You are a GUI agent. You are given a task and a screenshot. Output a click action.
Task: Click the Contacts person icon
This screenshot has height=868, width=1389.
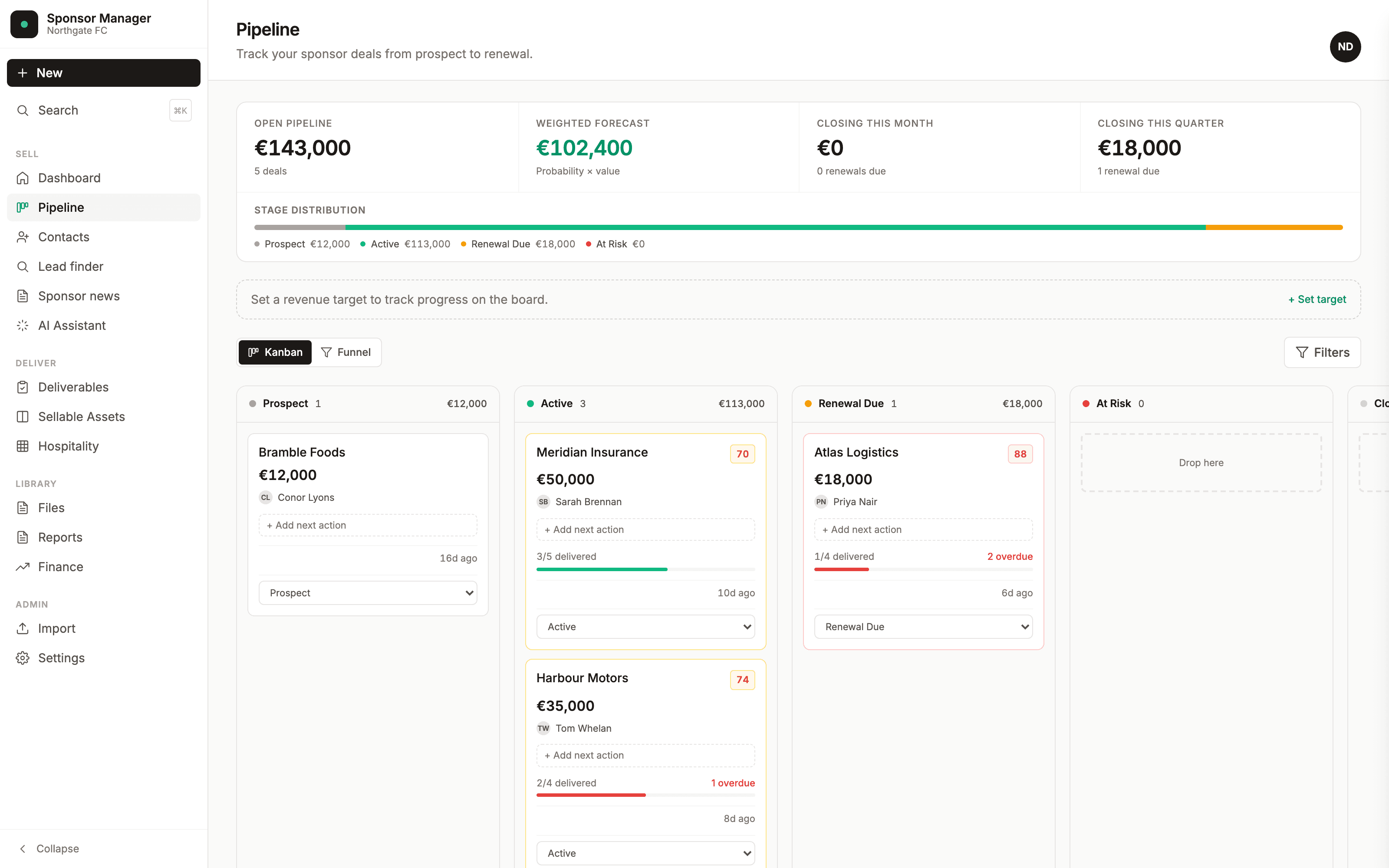[x=23, y=237]
